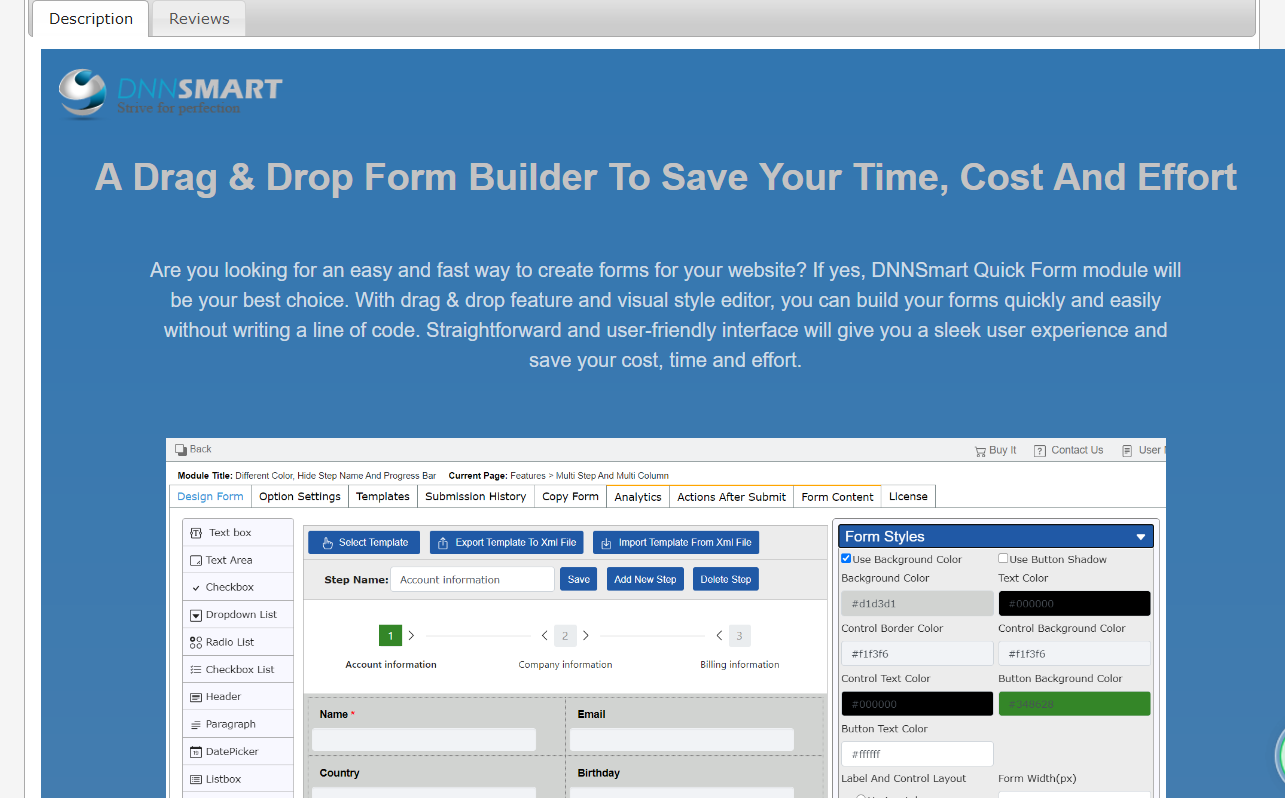This screenshot has height=798, width=1285.
Task: Pick the black Control Text Color swatch
Action: pos(917,704)
